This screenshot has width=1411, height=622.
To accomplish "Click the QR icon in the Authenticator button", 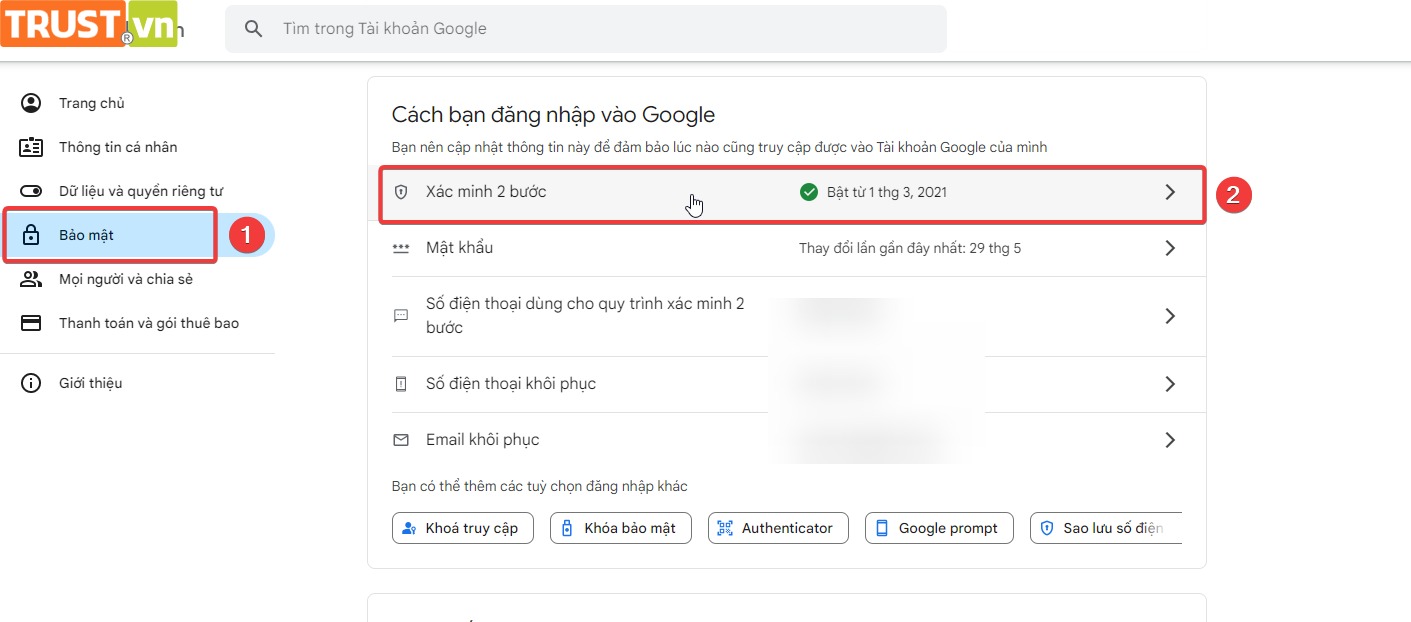I will pos(725,528).
